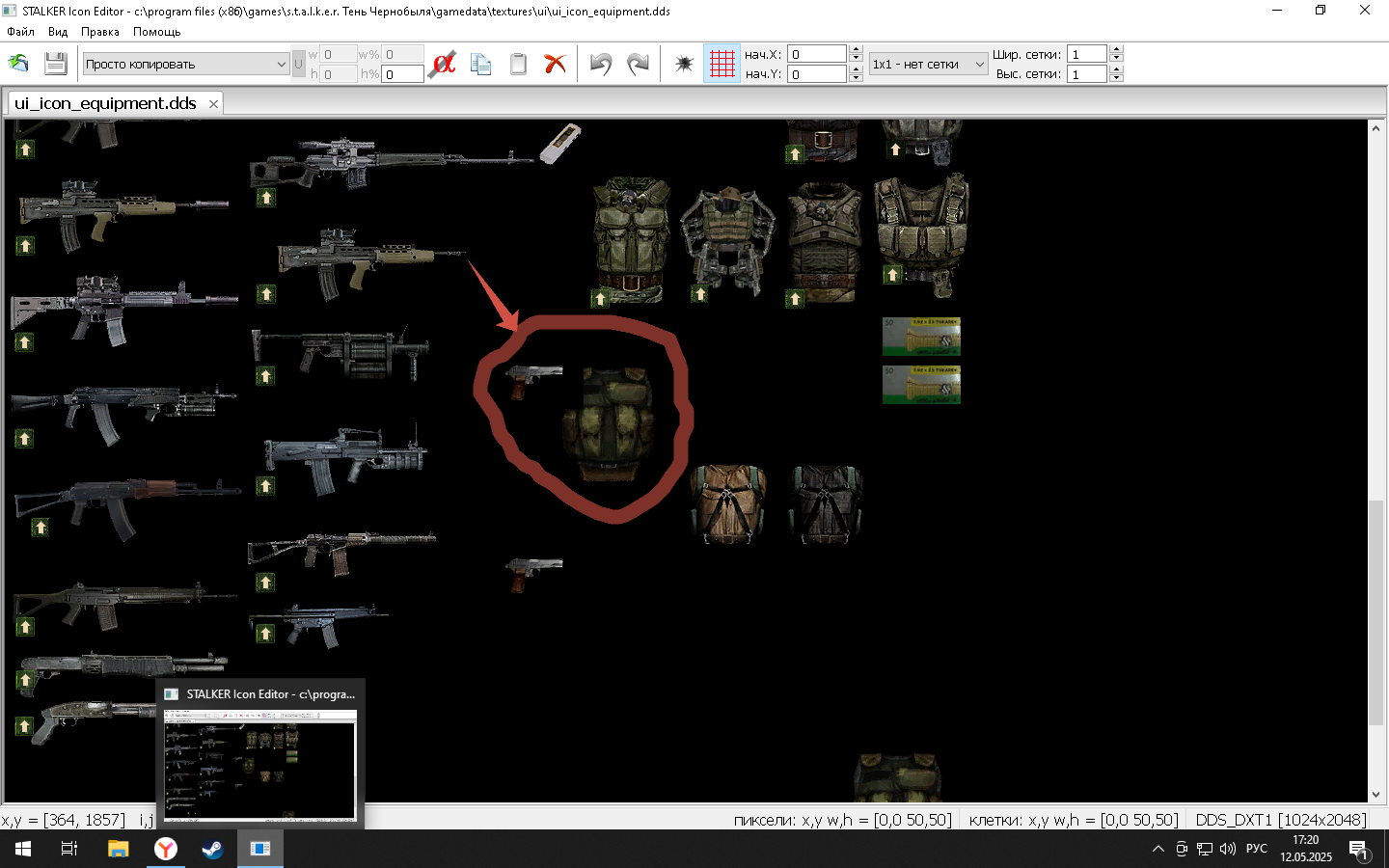Click the black splat icon in toolbar

point(684,64)
